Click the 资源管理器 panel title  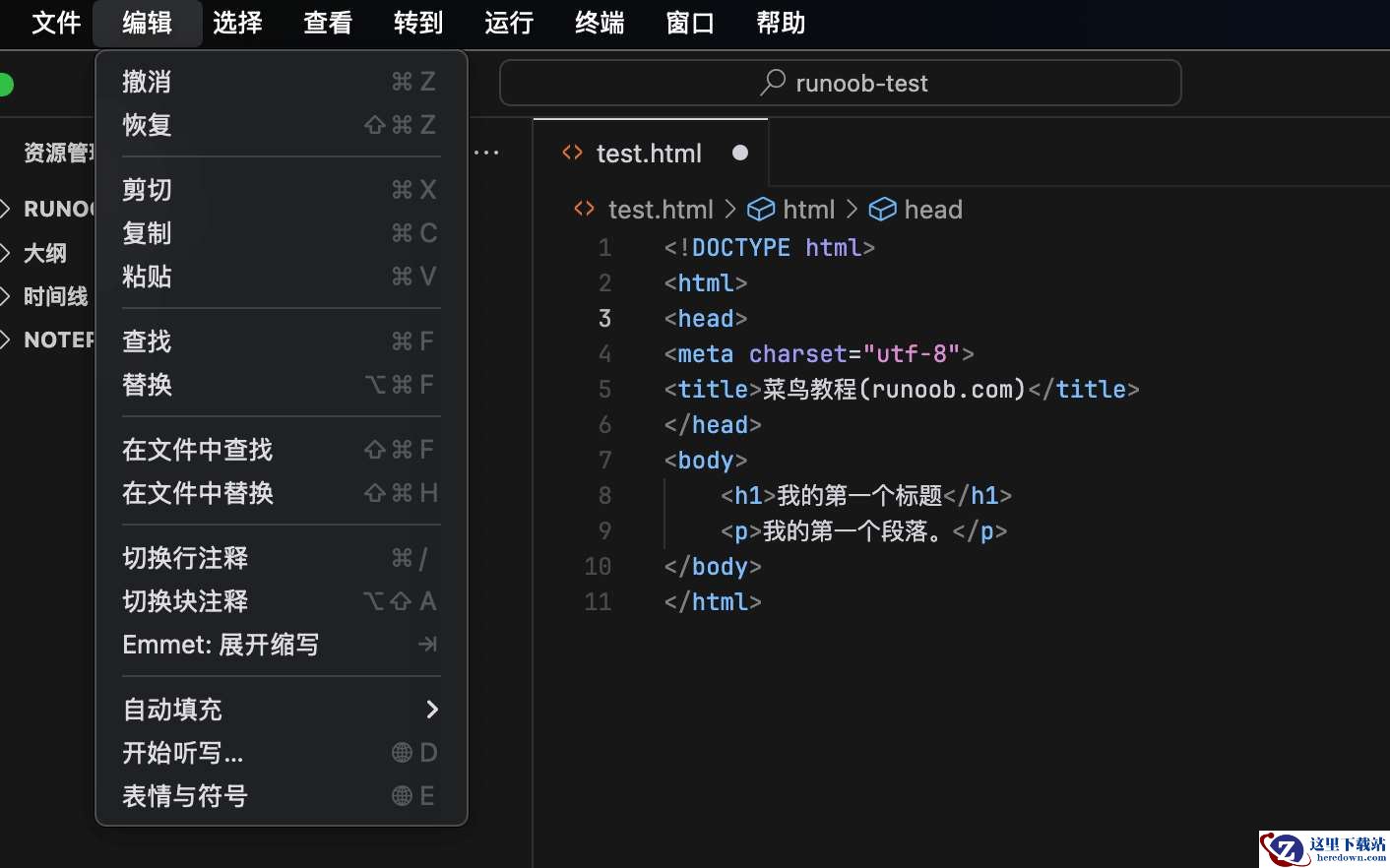click(x=59, y=153)
